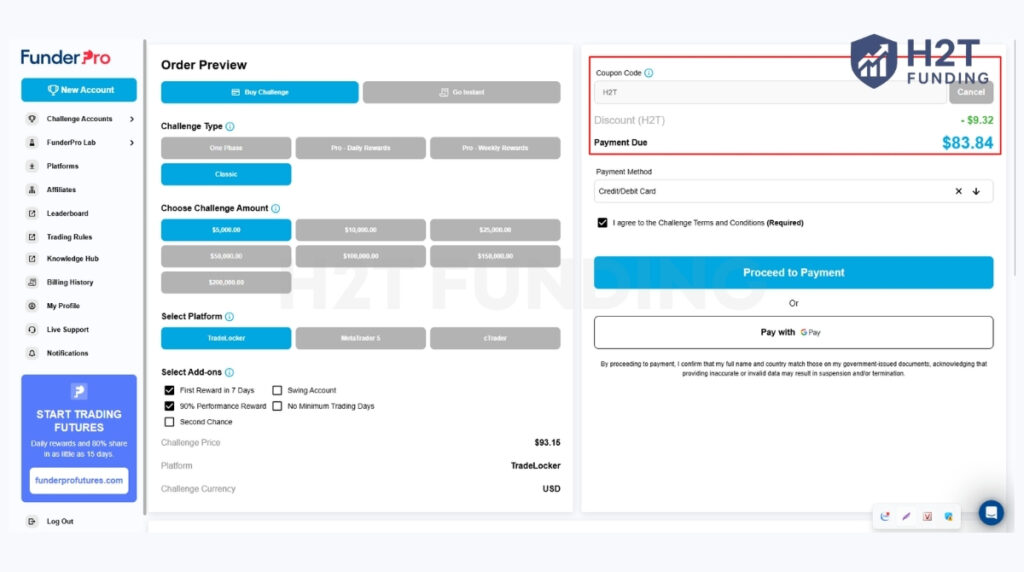The width and height of the screenshot is (1024, 572).
Task: Click the New Account button
Action: coord(79,89)
